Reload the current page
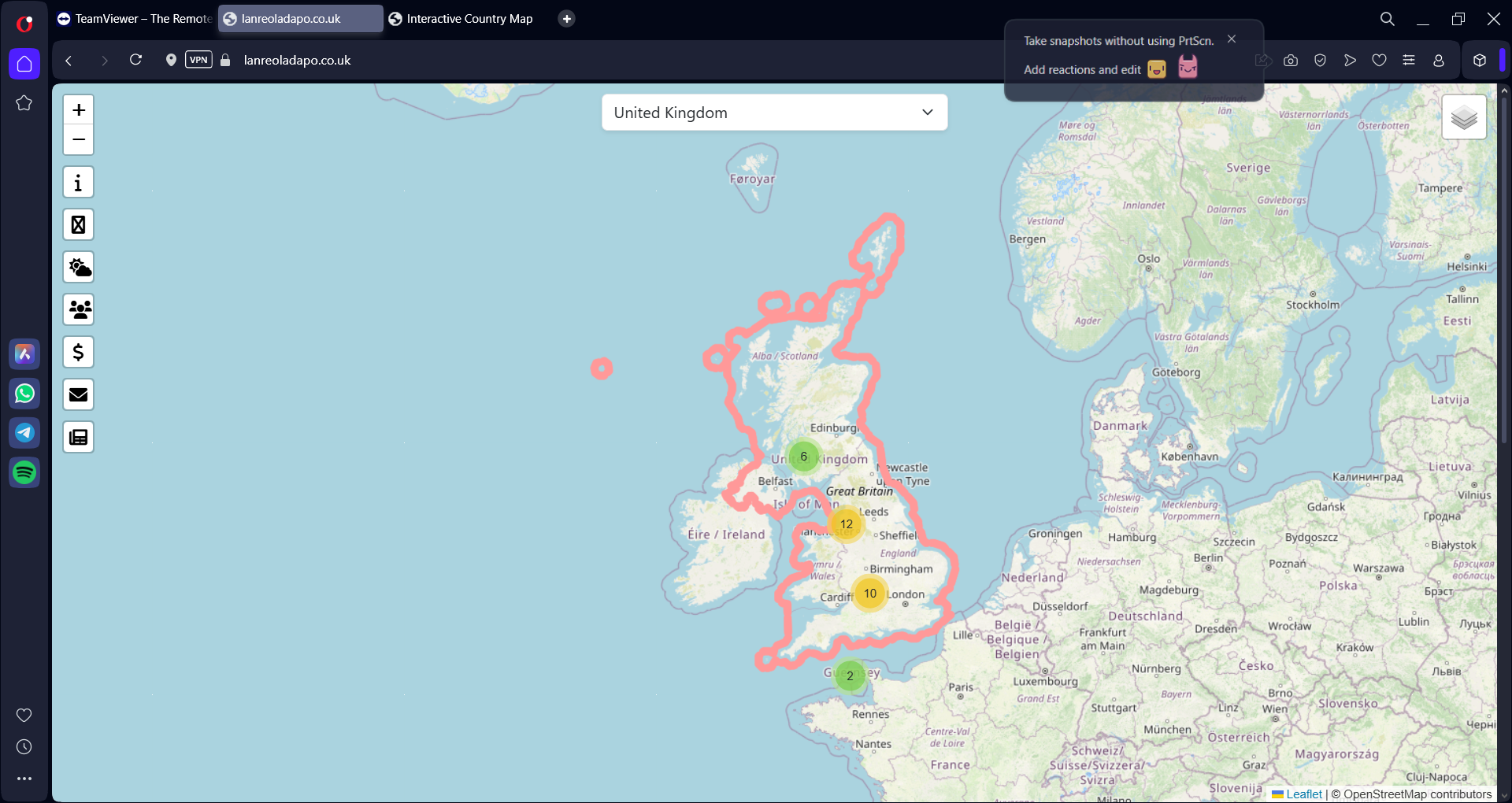This screenshot has width=1512, height=803. pyautogui.click(x=135, y=60)
